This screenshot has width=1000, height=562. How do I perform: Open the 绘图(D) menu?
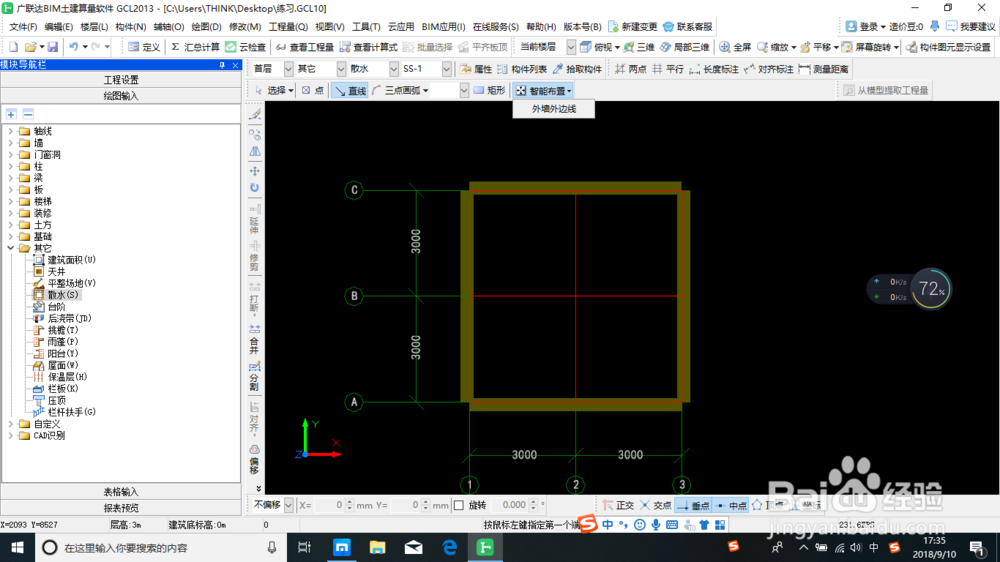206,27
